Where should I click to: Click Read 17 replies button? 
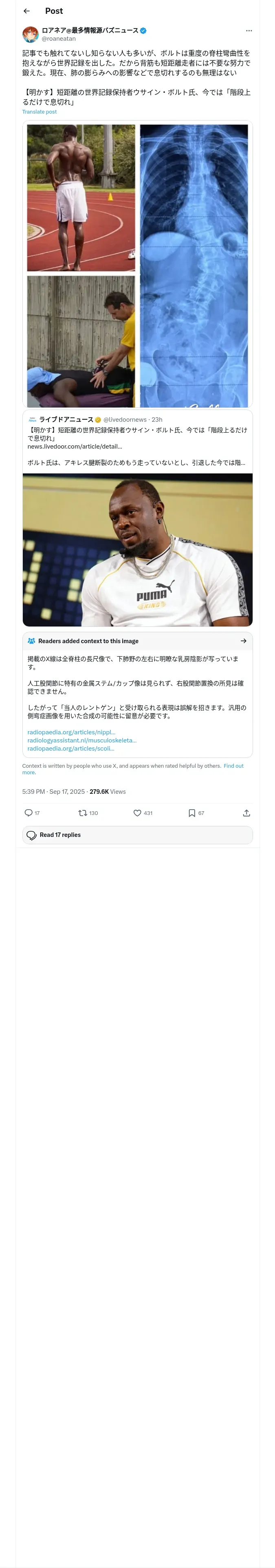click(138, 834)
